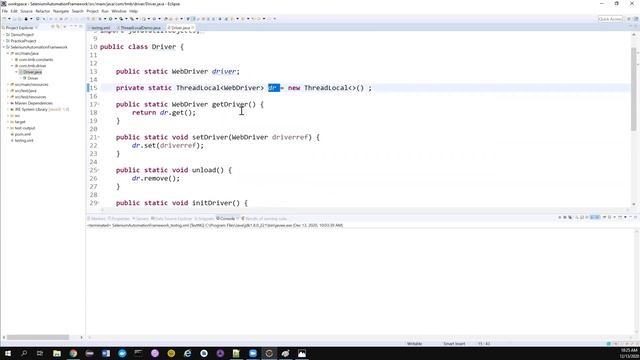Open the Window menu
The image size is (640, 360).
coord(119,11)
